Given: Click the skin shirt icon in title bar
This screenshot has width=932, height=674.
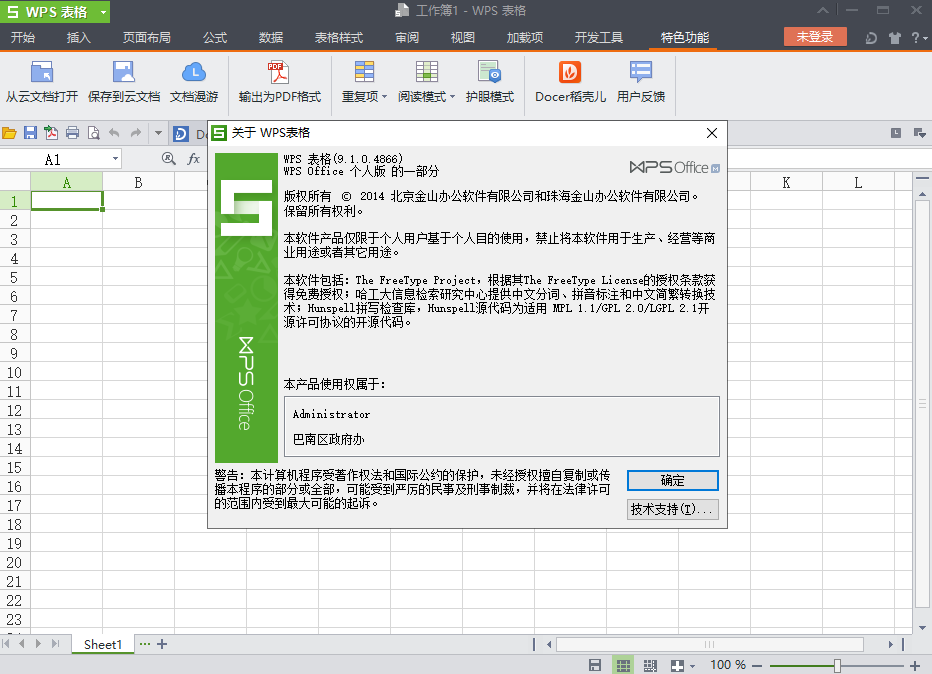Looking at the screenshot, I should [895, 38].
